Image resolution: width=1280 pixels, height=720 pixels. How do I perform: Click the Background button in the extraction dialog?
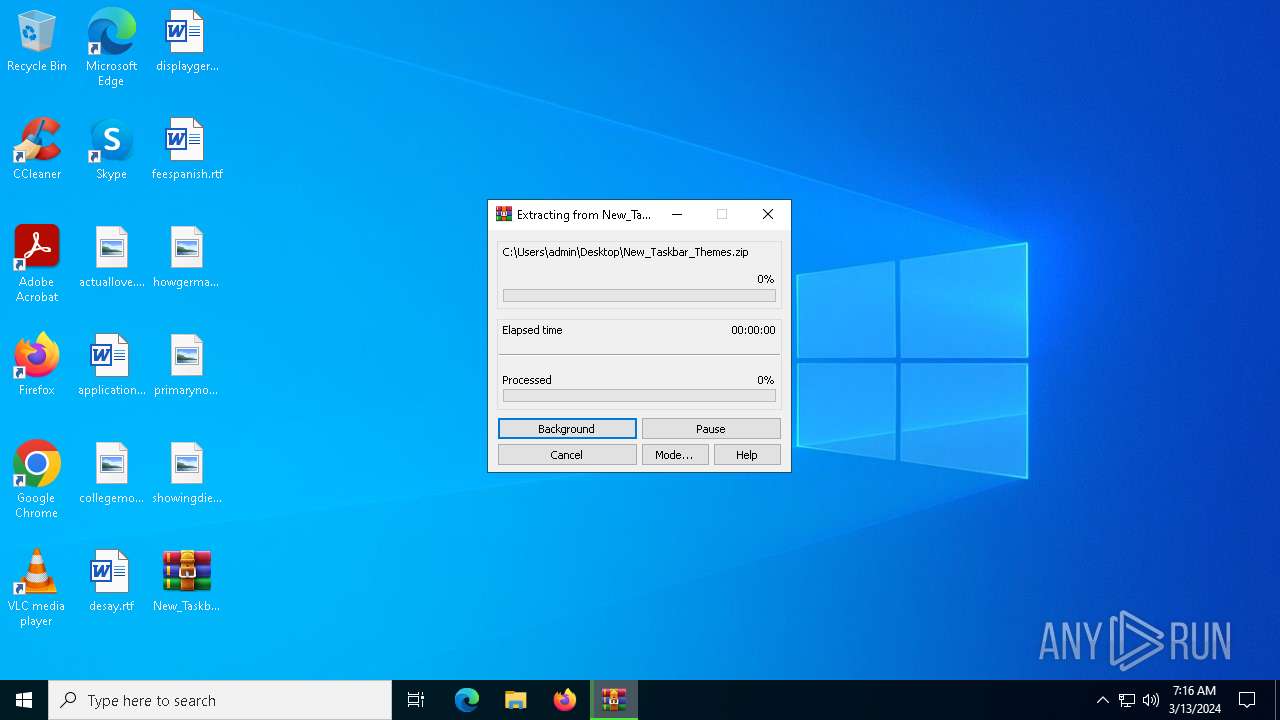tap(567, 429)
